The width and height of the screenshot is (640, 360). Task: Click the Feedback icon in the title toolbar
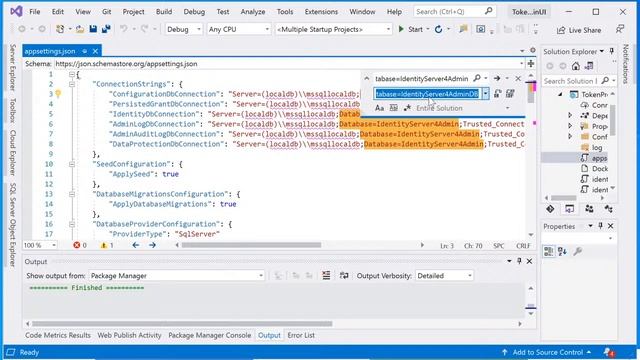coord(620,29)
